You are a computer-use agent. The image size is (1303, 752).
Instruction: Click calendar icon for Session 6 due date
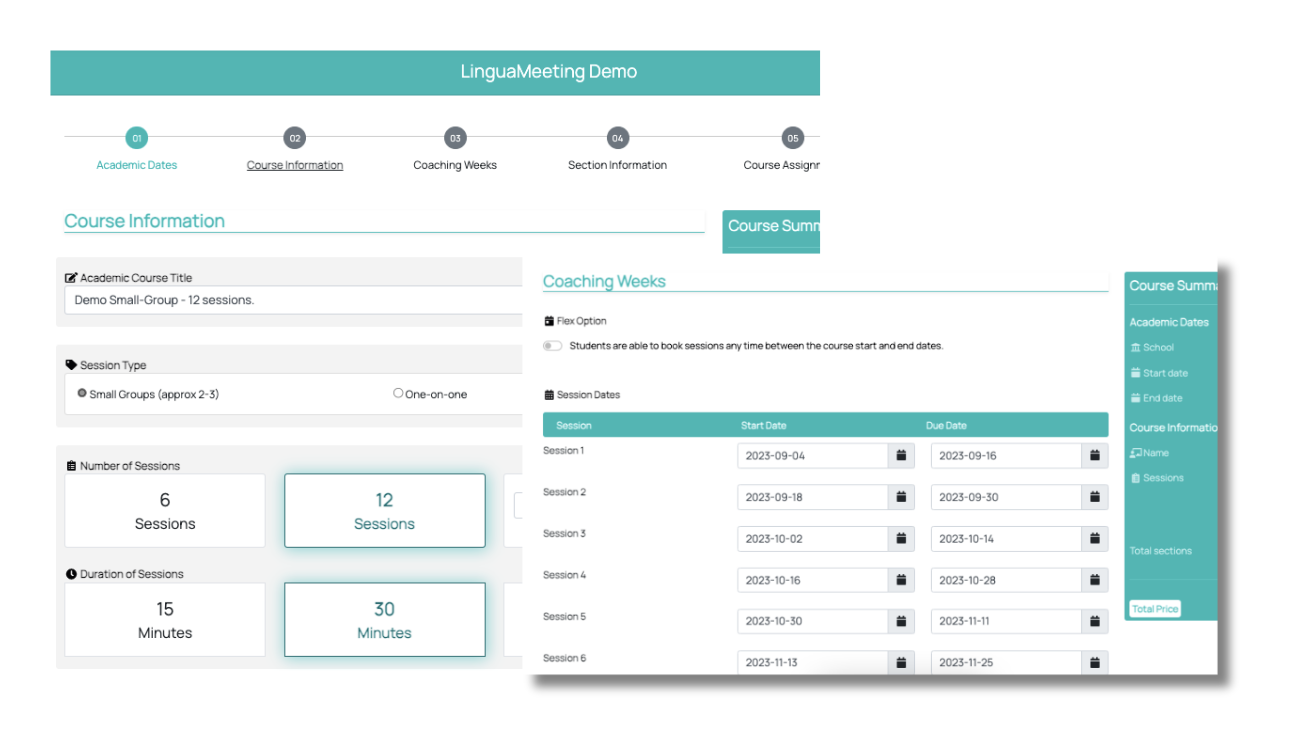(1095, 662)
